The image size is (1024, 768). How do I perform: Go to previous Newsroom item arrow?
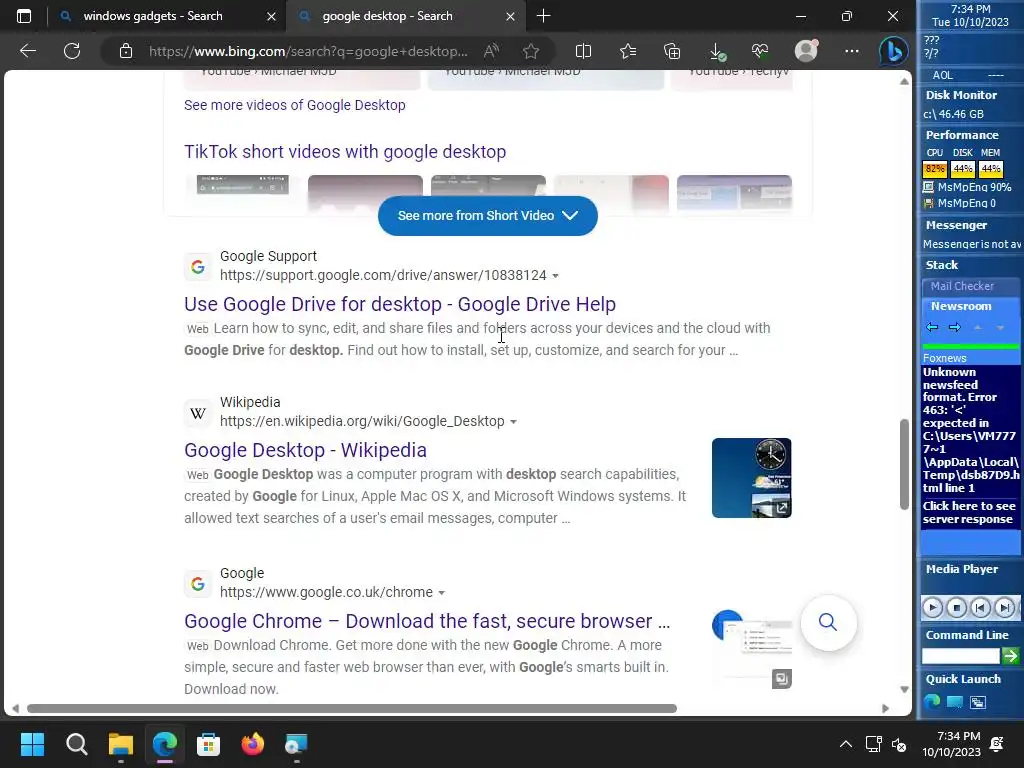tap(933, 327)
